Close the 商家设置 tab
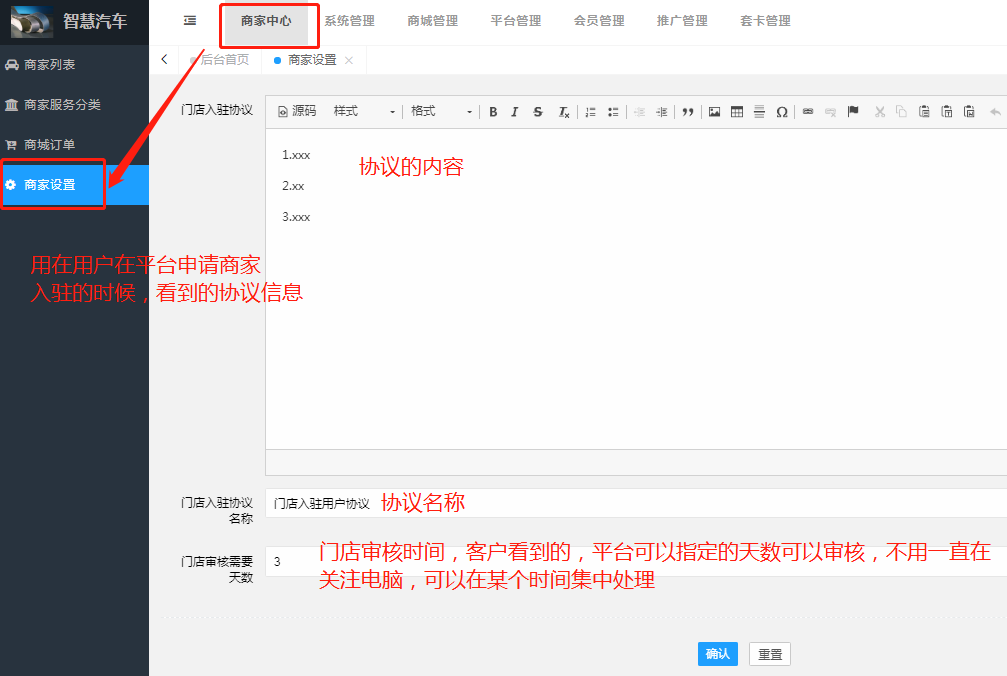Screen dimensions: 1007x676 [x=349, y=60]
